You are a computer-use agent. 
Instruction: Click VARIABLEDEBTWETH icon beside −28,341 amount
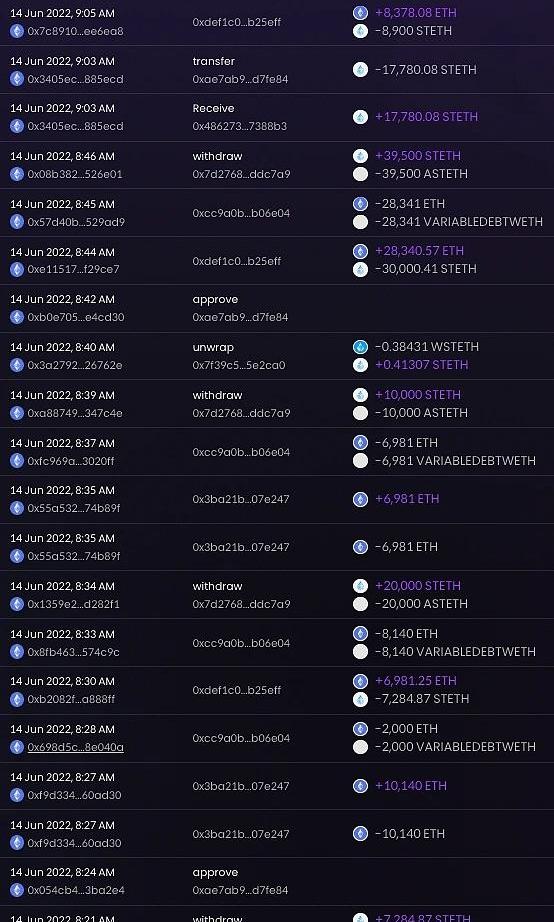click(x=361, y=222)
